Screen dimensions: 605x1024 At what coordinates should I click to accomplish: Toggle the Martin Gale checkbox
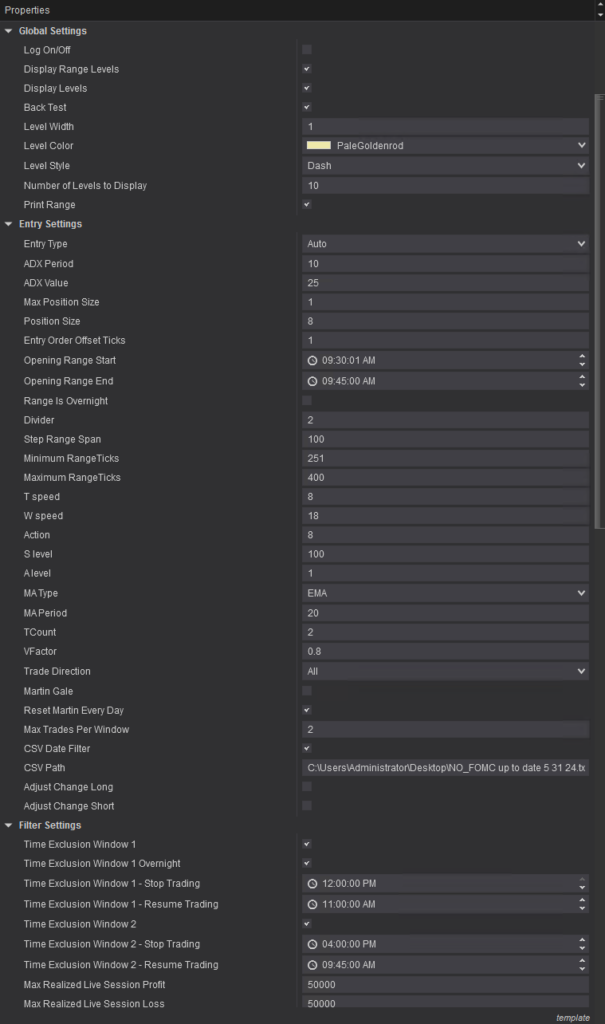[307, 691]
